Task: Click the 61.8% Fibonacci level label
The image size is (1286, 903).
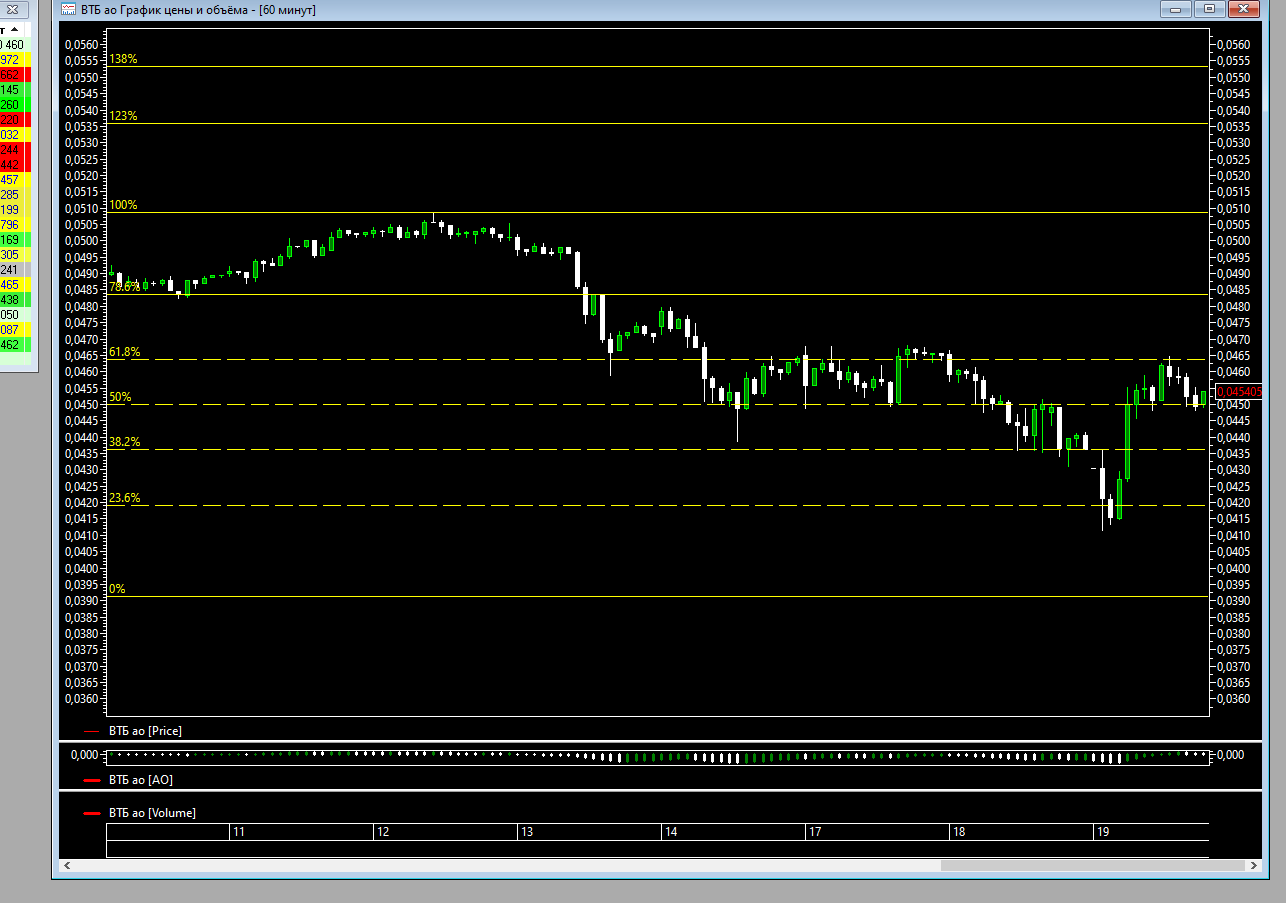Action: click(125, 352)
